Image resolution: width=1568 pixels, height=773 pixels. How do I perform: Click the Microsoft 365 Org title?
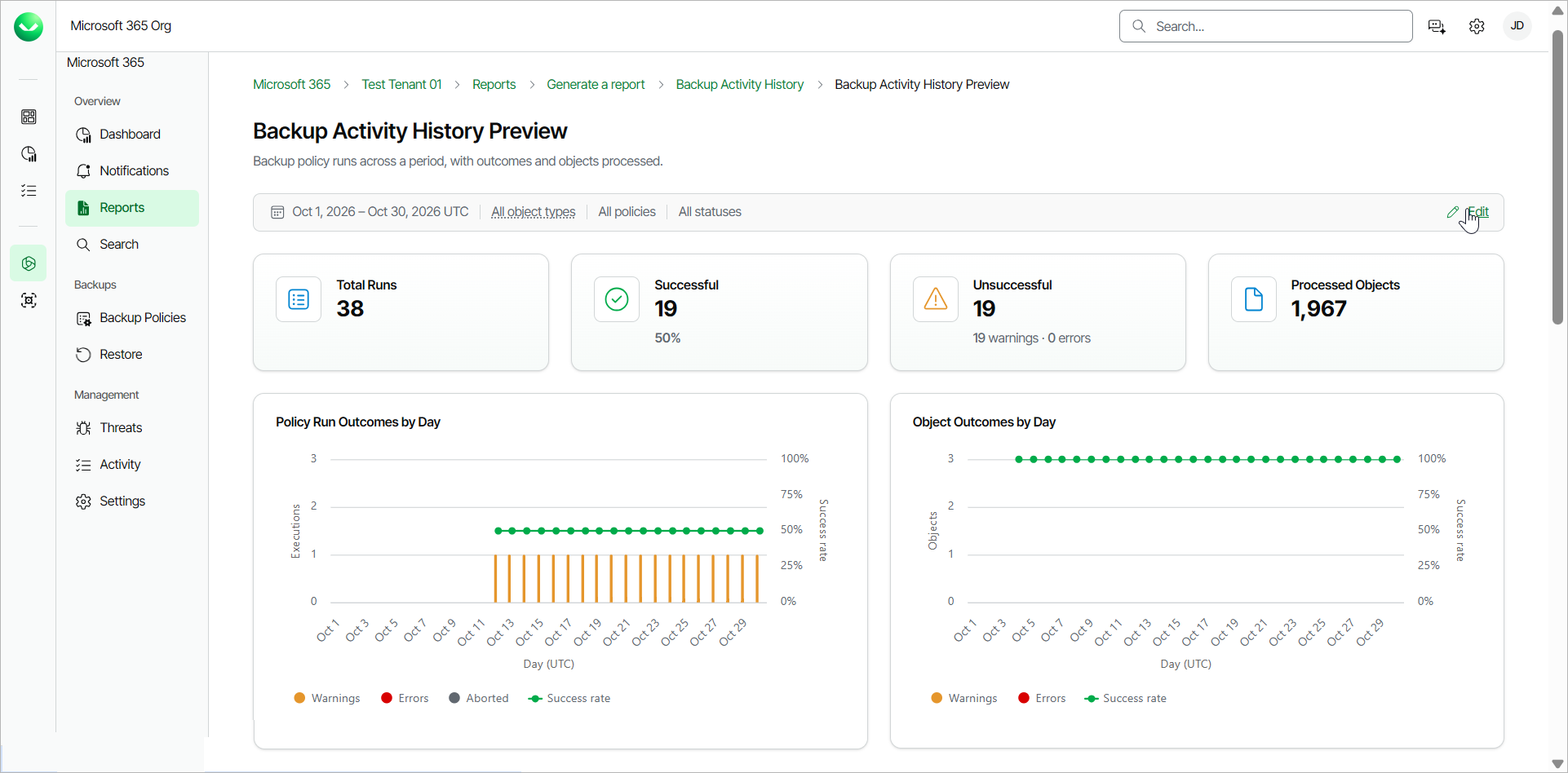pos(121,26)
